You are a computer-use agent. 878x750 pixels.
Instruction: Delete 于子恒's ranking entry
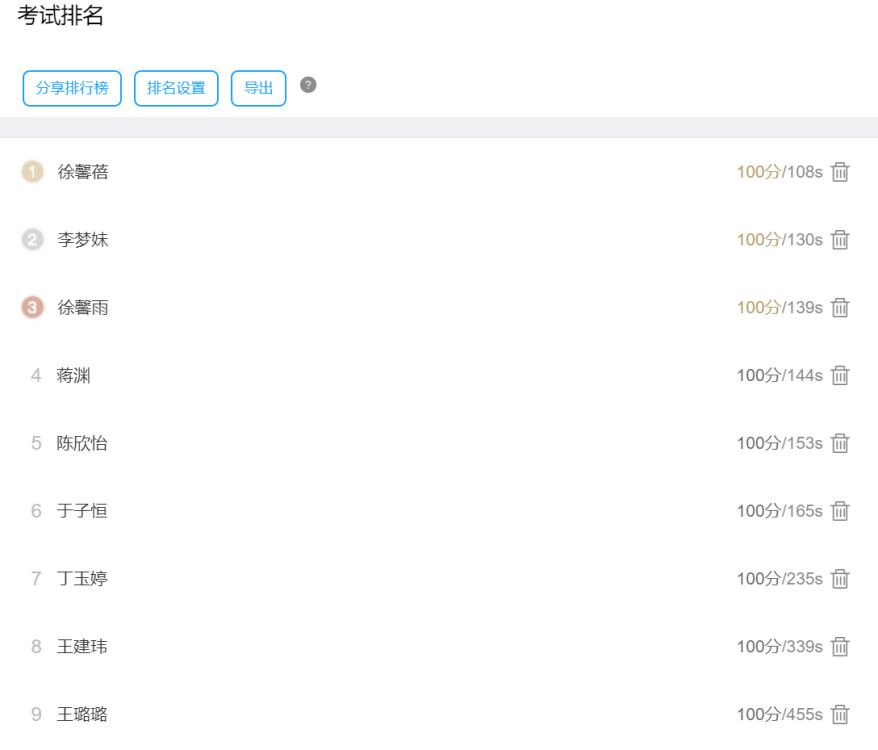coord(840,511)
